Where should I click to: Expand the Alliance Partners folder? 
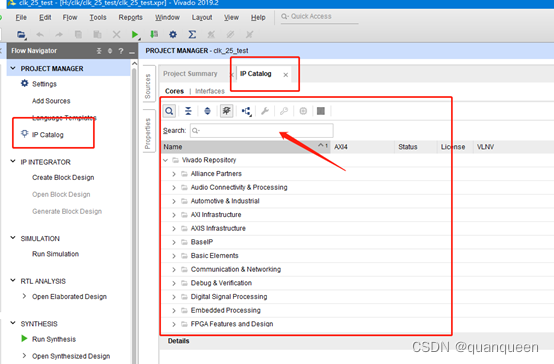[173, 174]
